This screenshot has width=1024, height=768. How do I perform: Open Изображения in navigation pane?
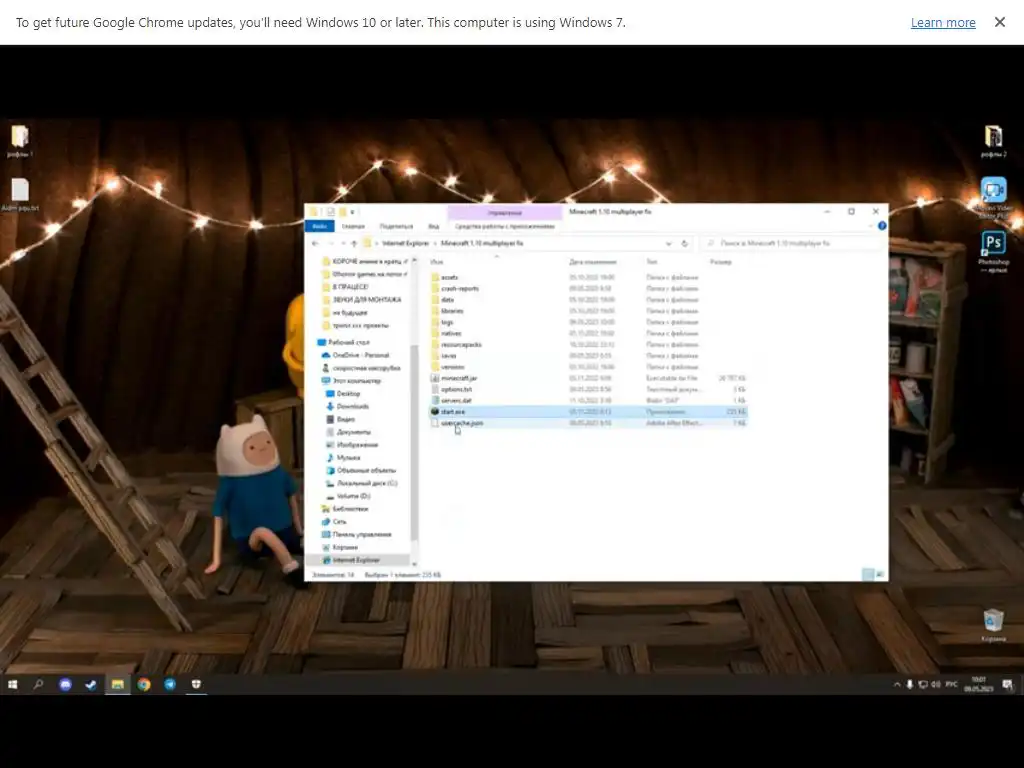[357, 445]
